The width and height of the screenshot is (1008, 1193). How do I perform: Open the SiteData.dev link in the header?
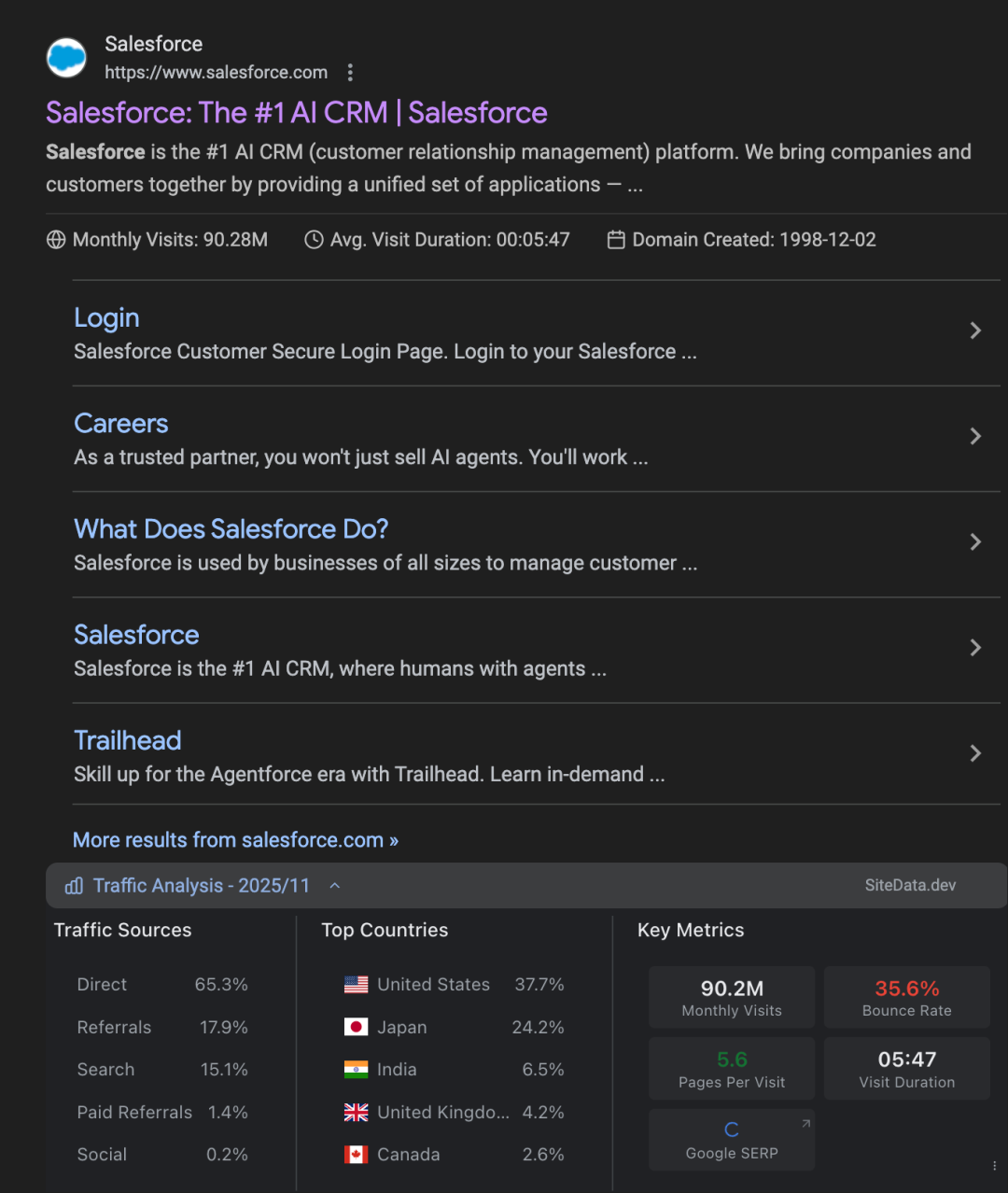coord(910,886)
